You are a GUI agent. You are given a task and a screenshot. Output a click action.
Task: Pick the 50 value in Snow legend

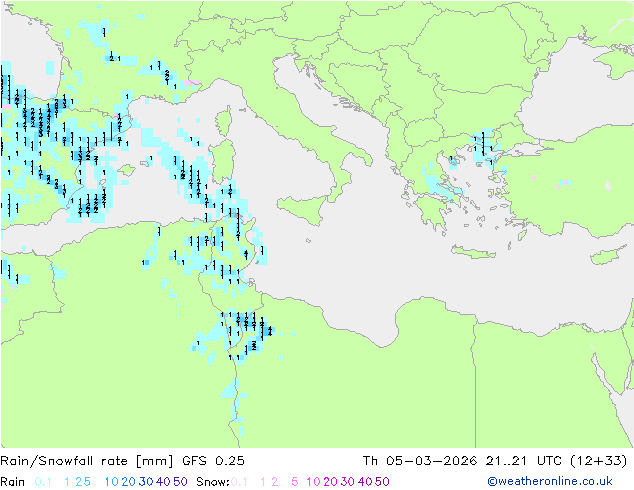(383, 482)
